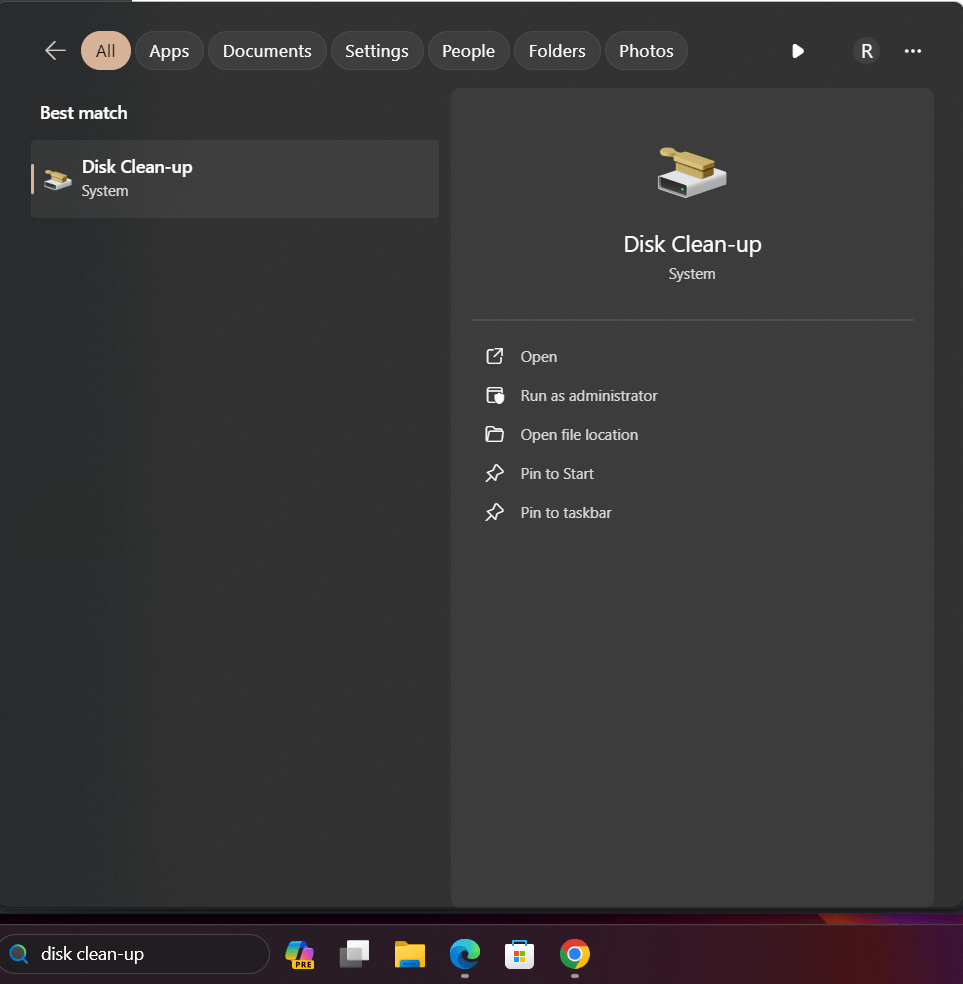This screenshot has width=963, height=984.
Task: Filter results by Settings
Action: (376, 51)
